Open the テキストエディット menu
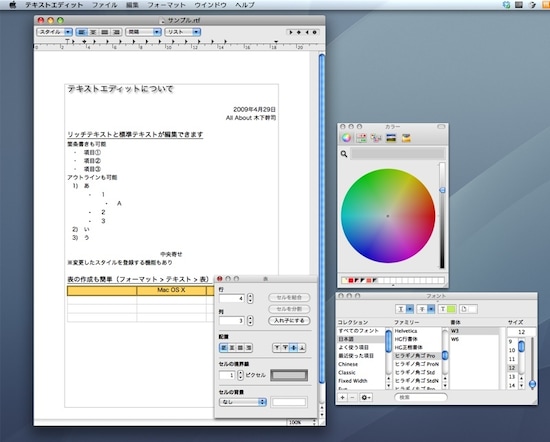Viewport: 550px width, 442px height. point(54,5)
